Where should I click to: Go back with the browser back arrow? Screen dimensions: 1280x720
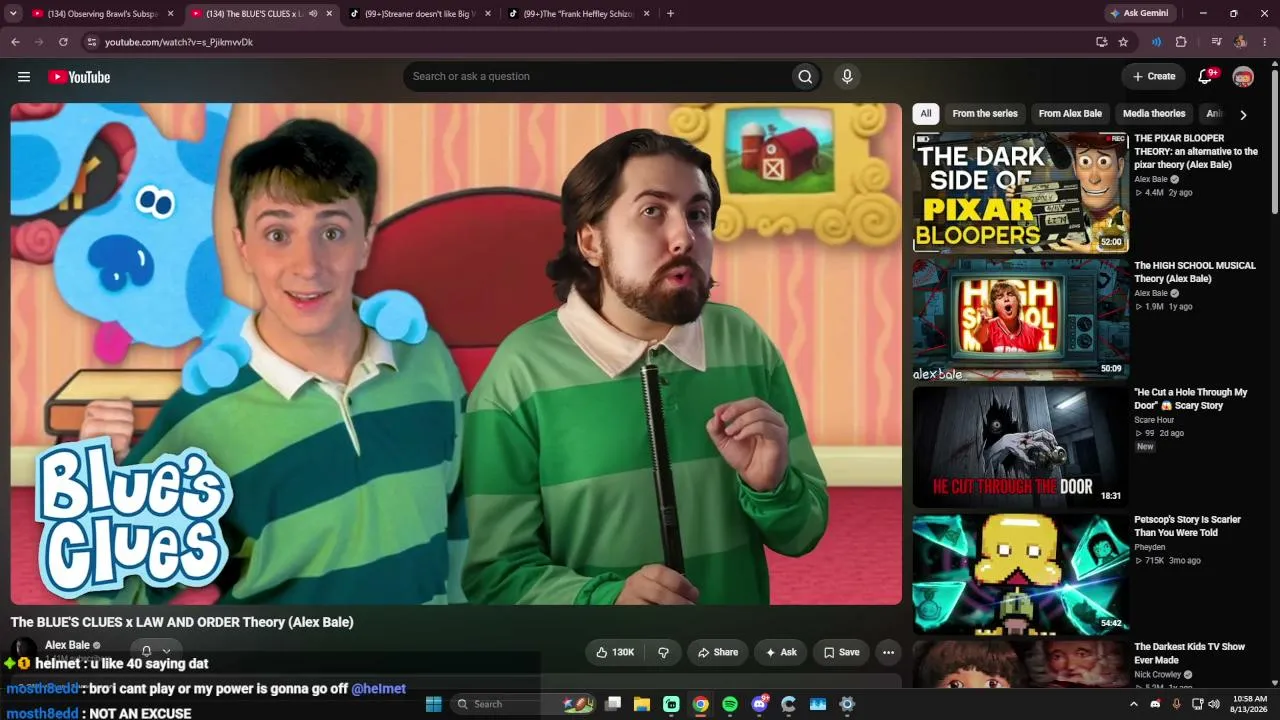pos(15,42)
